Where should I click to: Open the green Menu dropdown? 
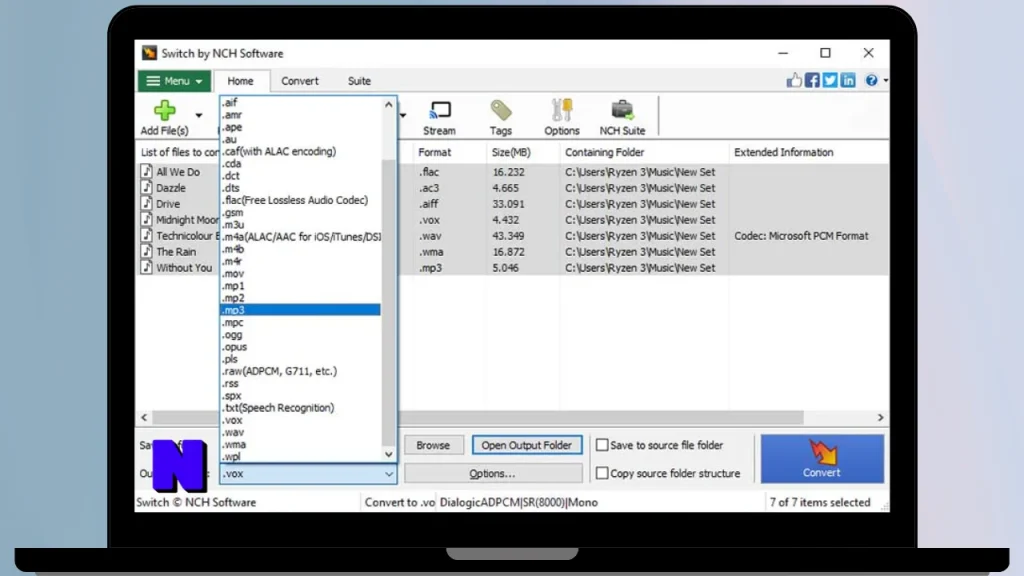tap(174, 81)
